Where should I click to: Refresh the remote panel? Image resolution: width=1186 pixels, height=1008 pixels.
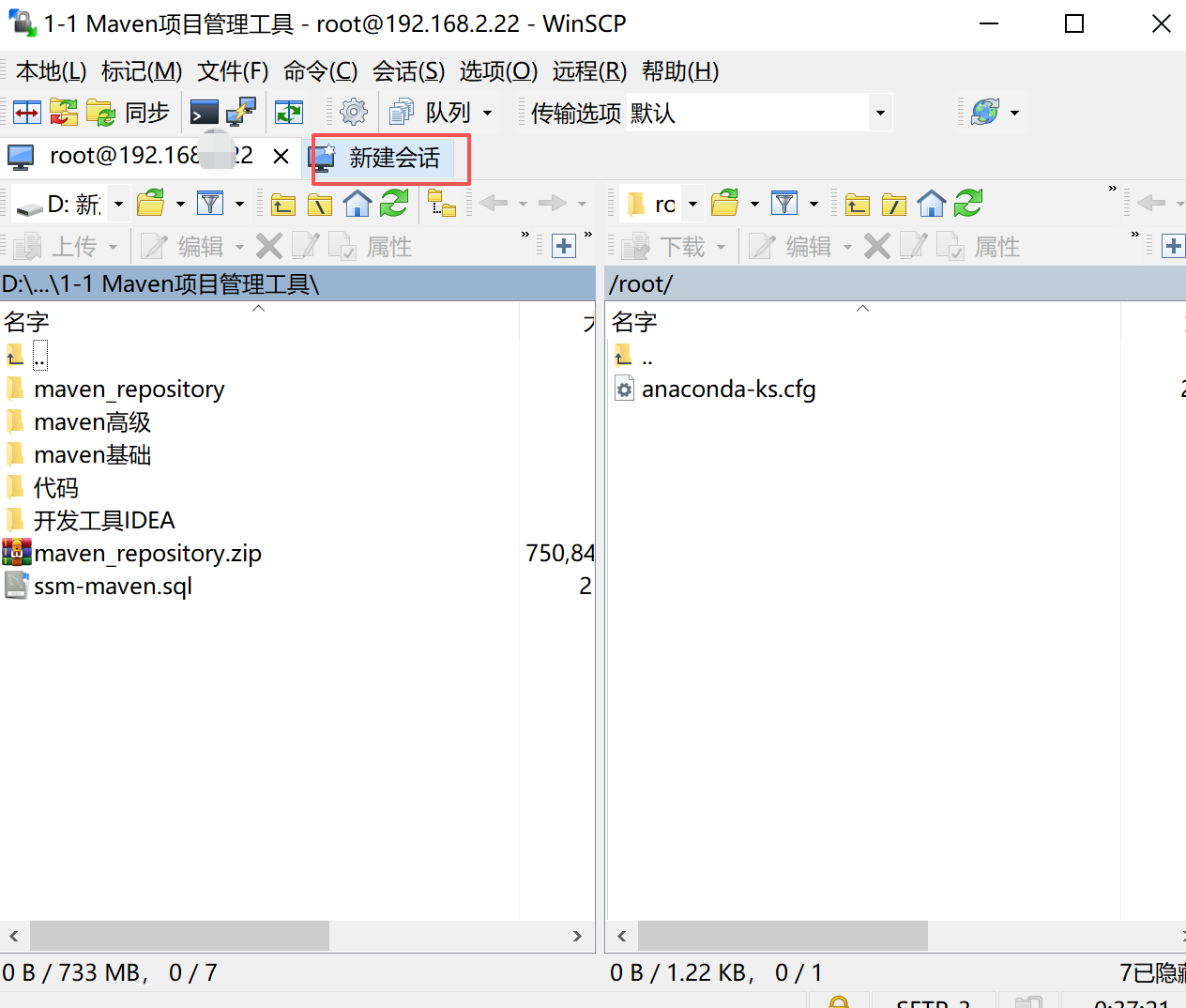[x=968, y=203]
